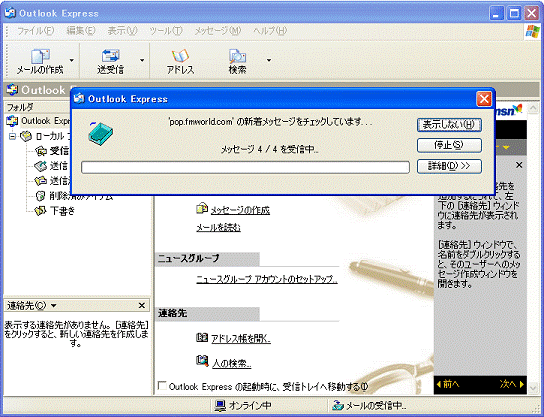Open the メッセージ(M) menu
The width and height of the screenshot is (544, 417).
(x=218, y=31)
